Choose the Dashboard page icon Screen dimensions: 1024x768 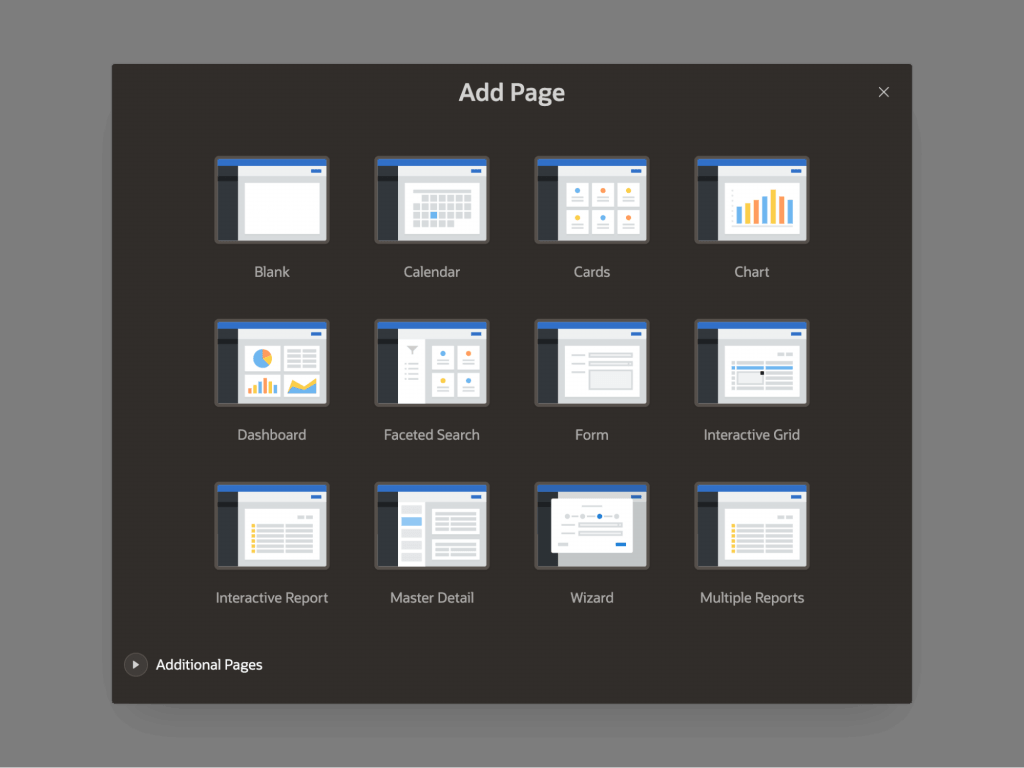272,363
